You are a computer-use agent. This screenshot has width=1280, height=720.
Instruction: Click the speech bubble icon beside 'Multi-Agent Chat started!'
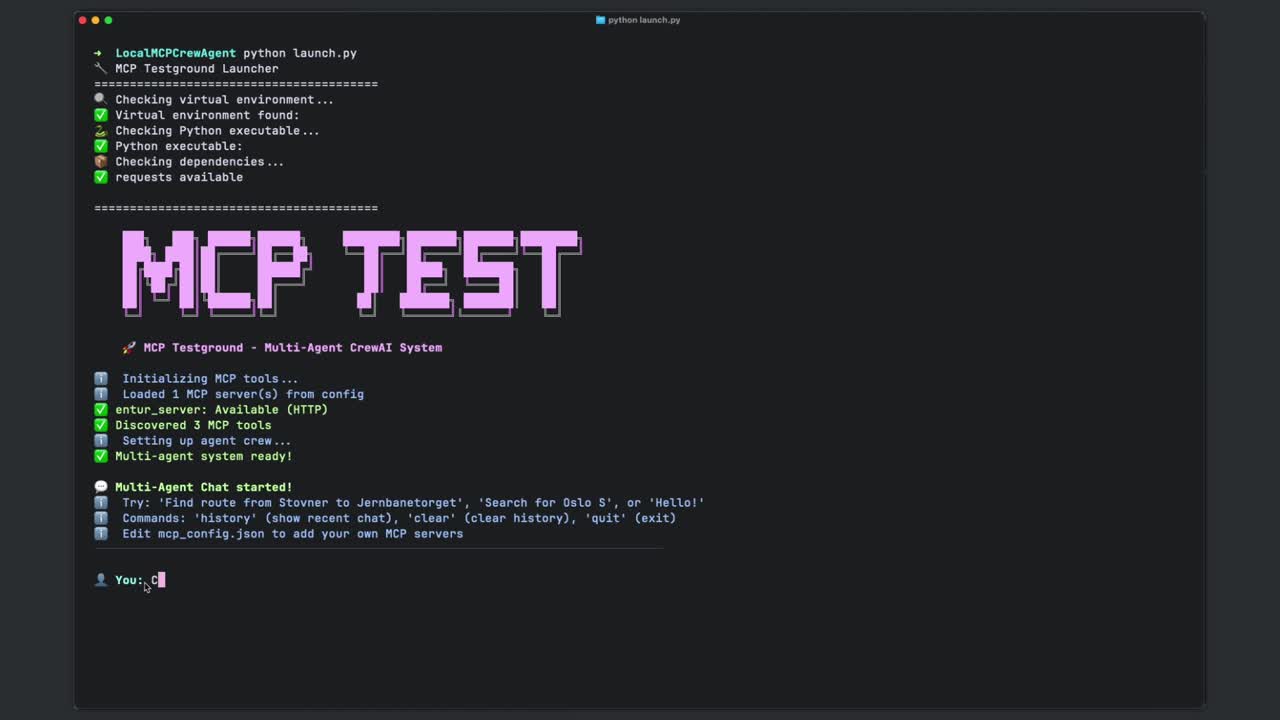pyautogui.click(x=100, y=488)
